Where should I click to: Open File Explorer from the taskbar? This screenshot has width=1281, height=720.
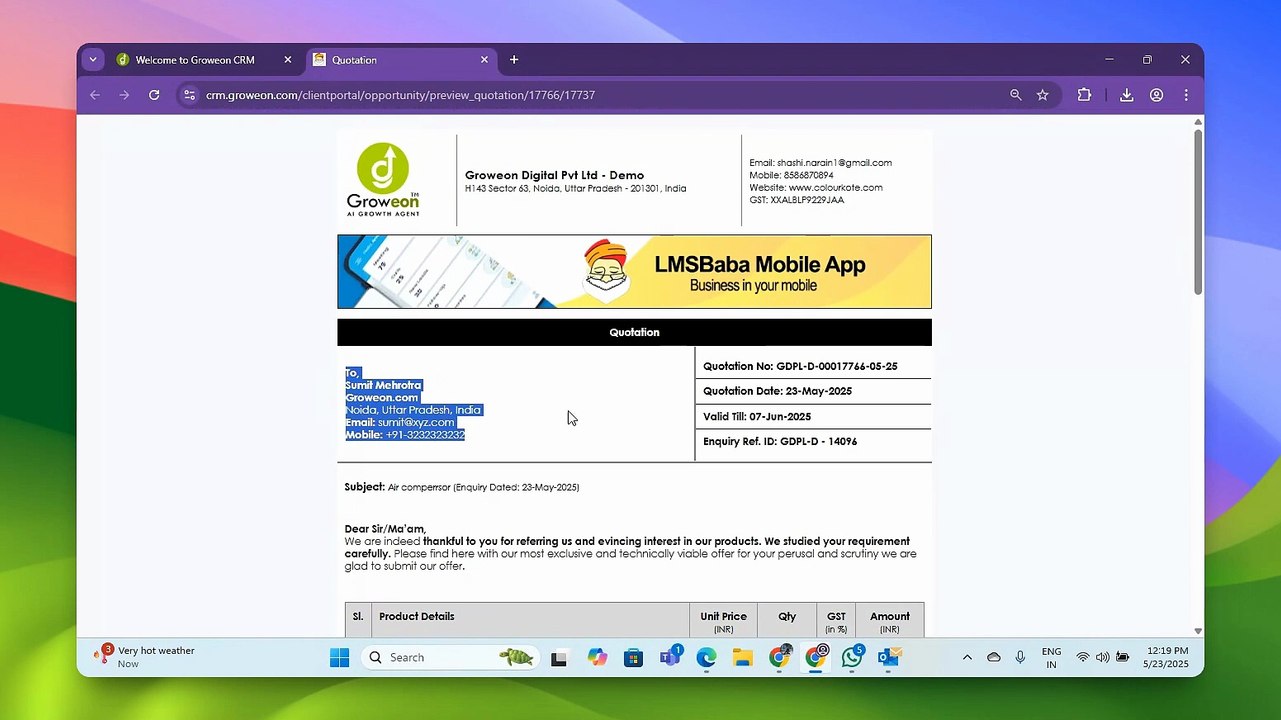(743, 657)
